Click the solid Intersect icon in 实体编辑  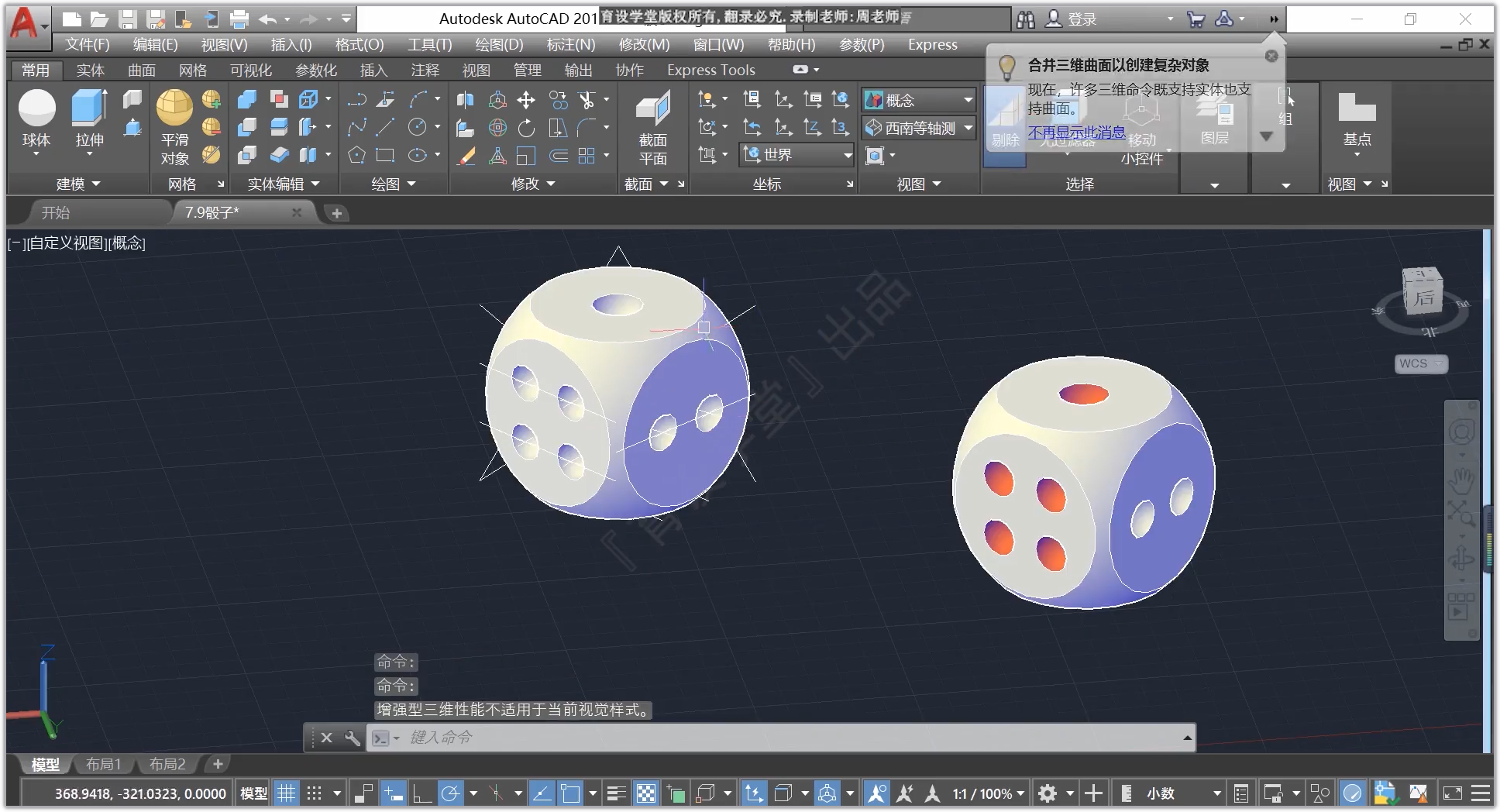247,155
